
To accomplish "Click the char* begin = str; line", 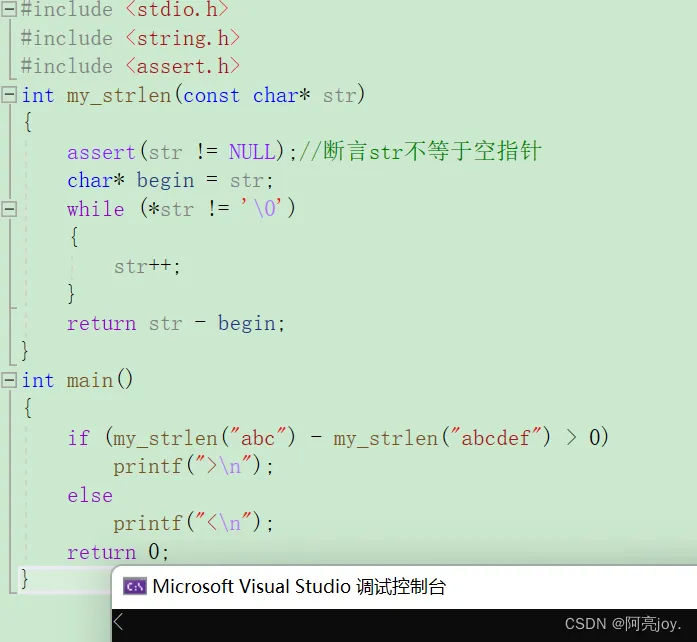I will 170,181.
